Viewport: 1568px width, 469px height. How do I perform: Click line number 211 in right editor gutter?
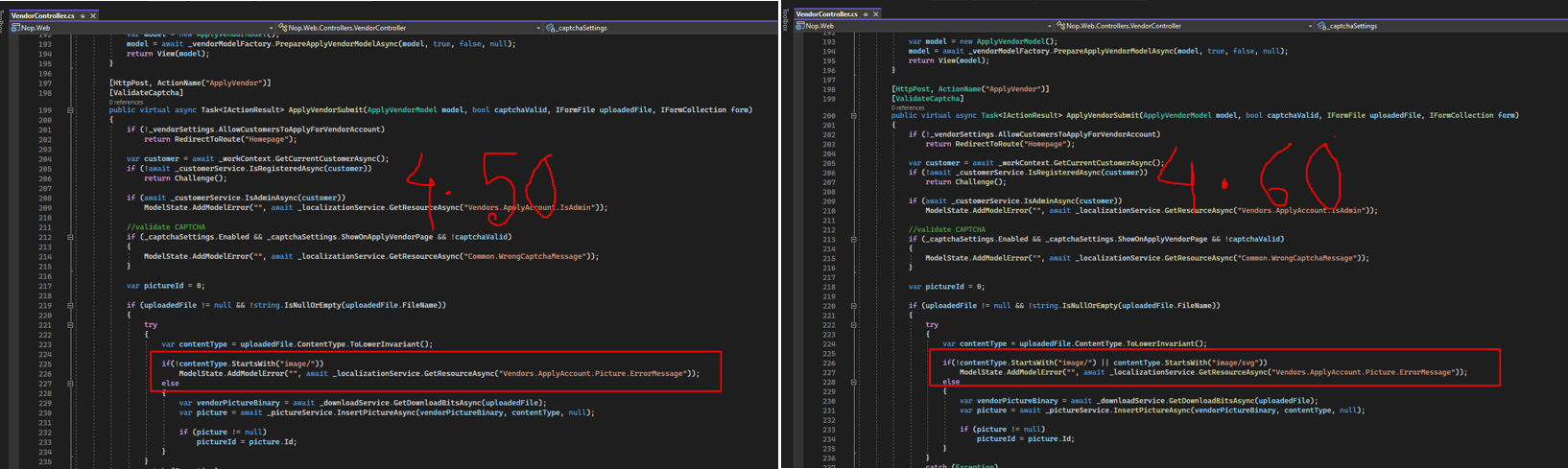829,220
